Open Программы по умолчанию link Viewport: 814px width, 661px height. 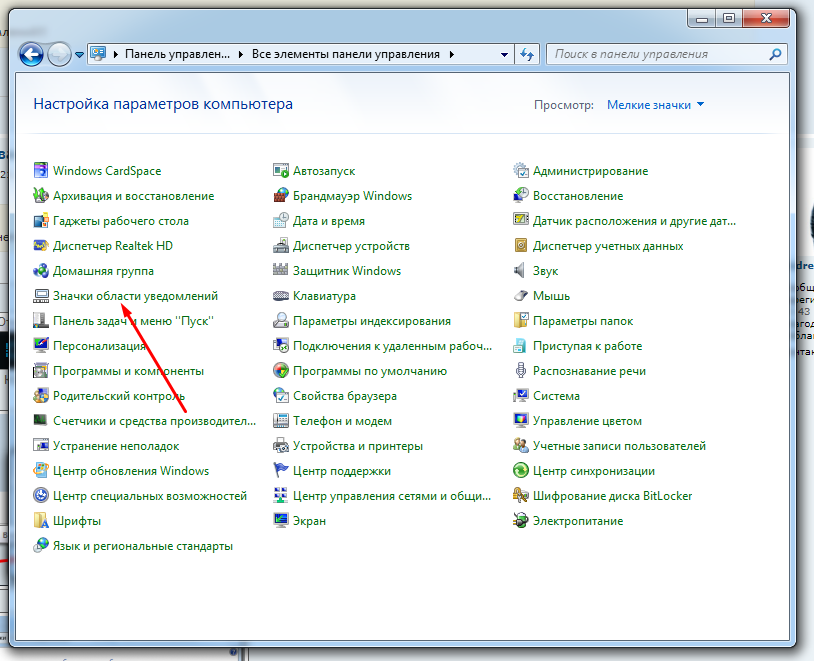[x=370, y=371]
